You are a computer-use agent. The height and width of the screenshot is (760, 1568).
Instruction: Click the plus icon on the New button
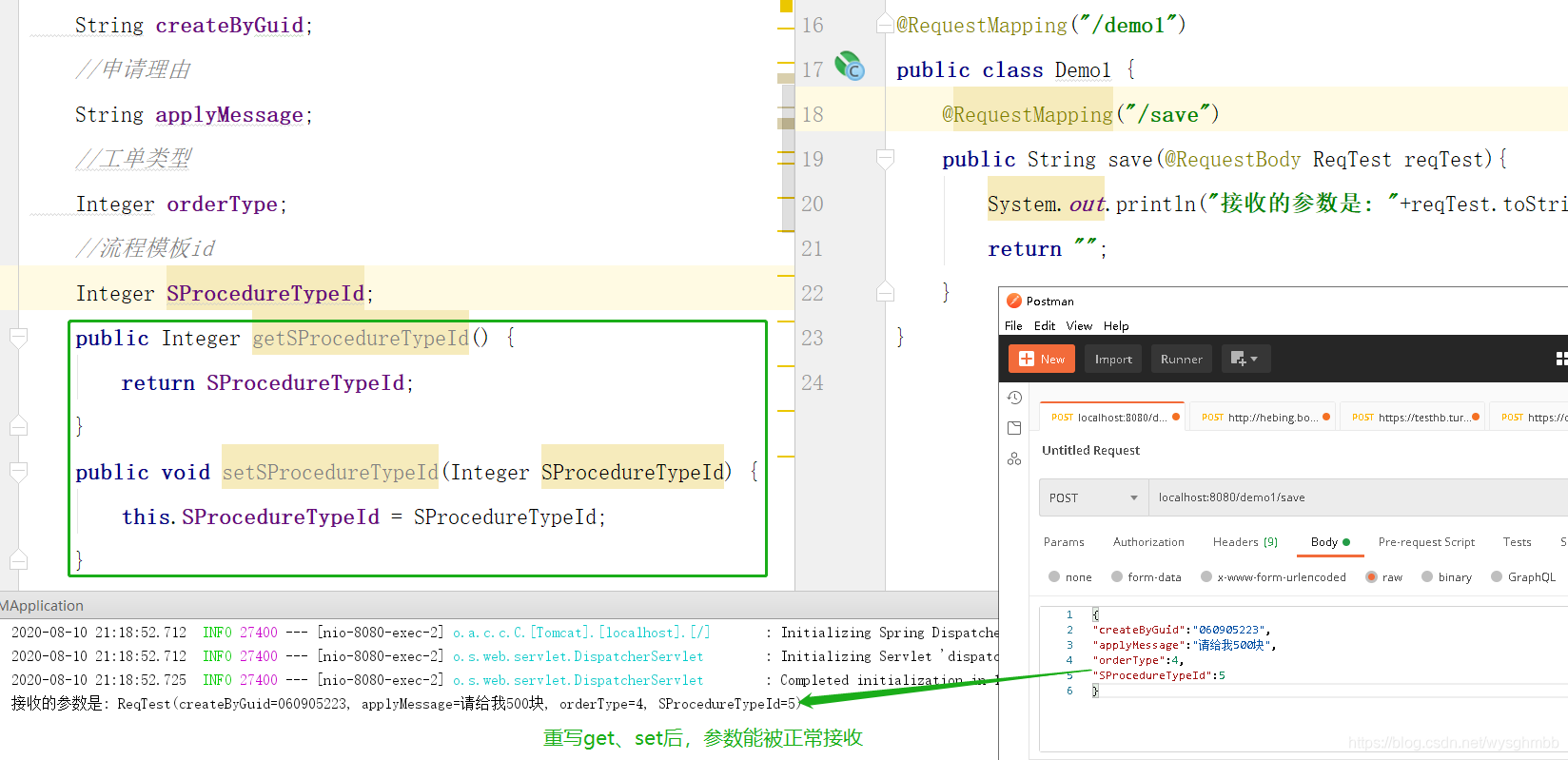(x=1027, y=359)
